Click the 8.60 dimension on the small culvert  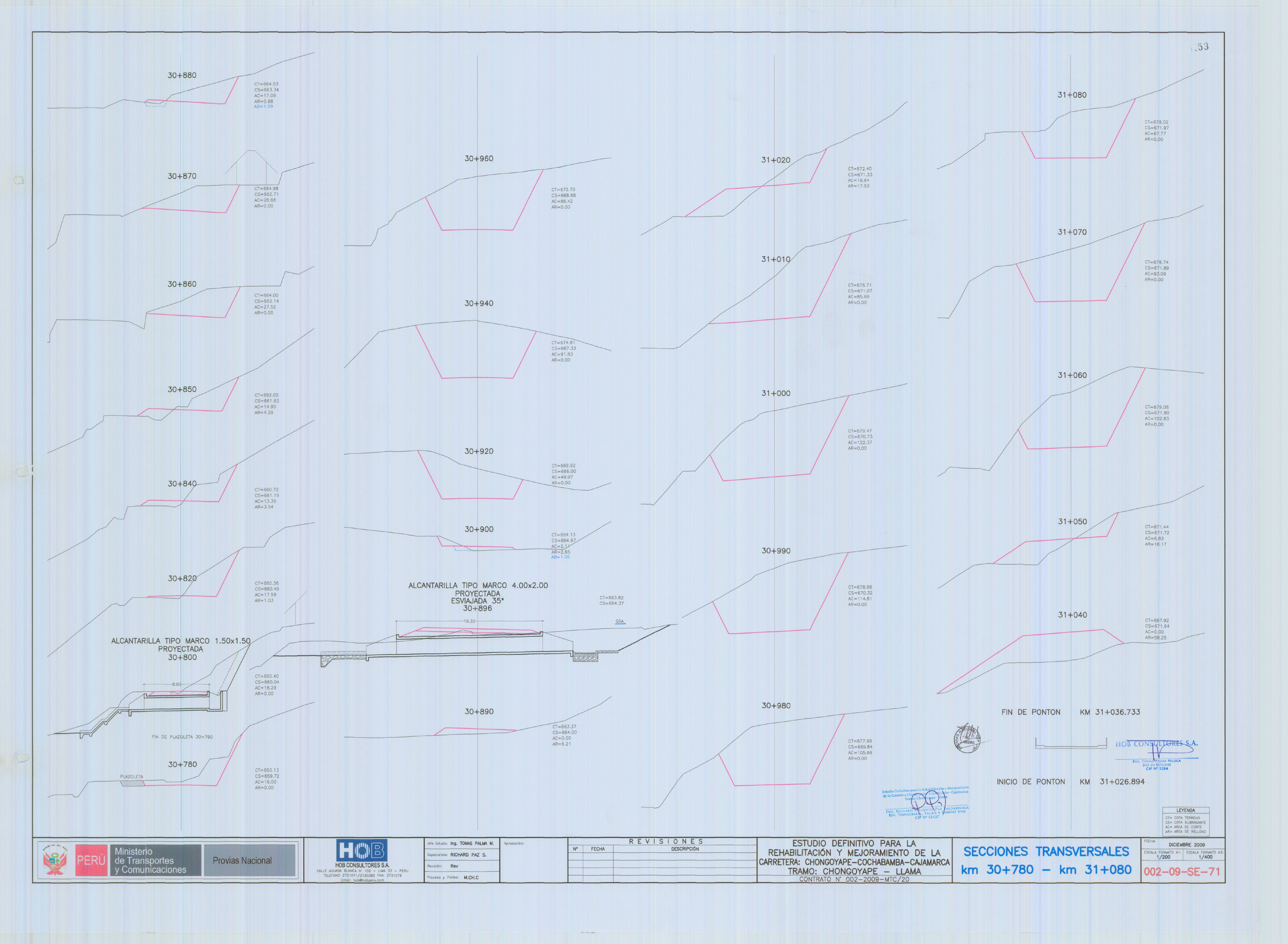coord(177,685)
